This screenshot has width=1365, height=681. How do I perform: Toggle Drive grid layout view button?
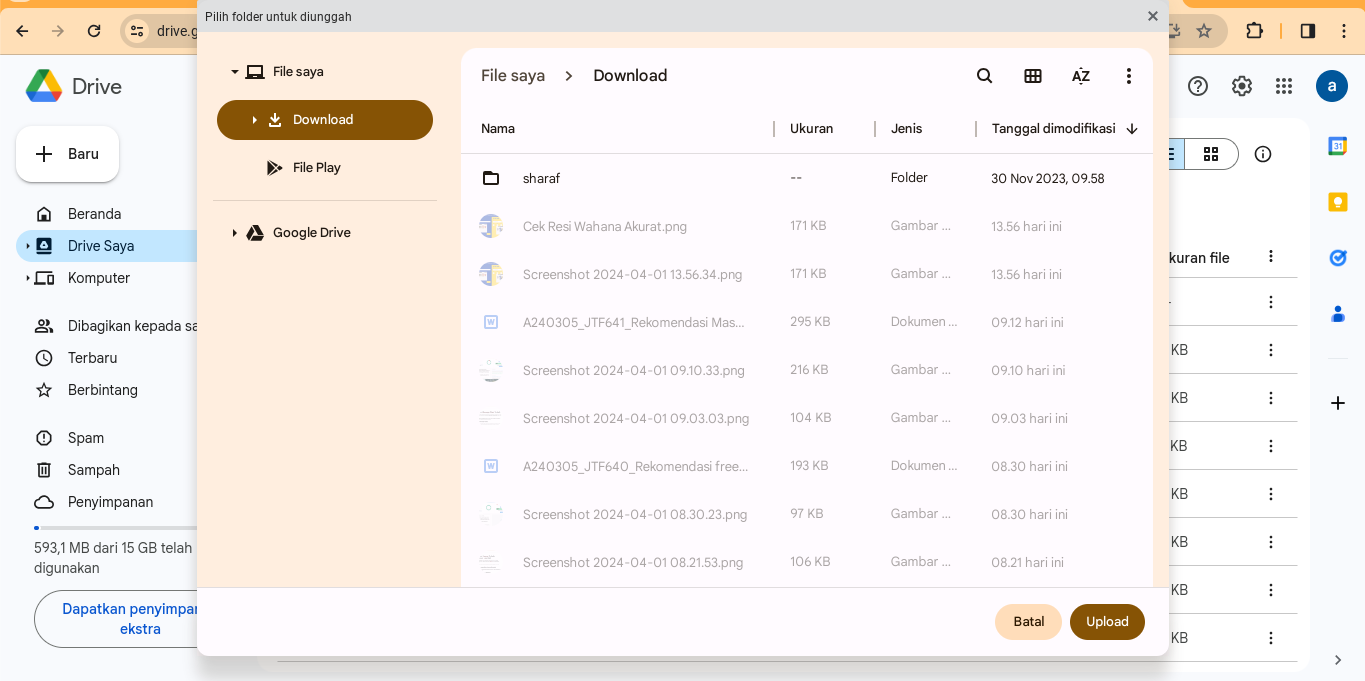tap(1211, 154)
